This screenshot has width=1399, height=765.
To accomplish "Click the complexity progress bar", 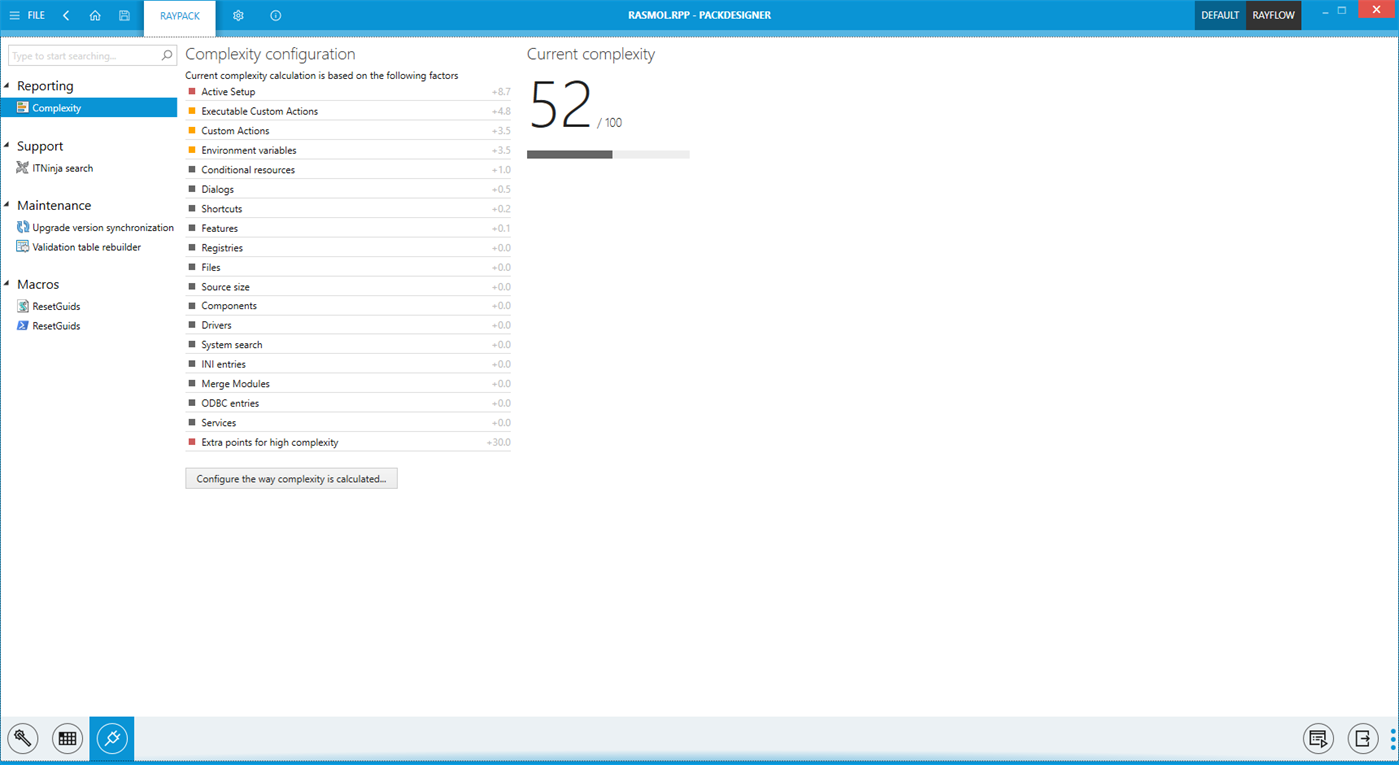I will [607, 154].
